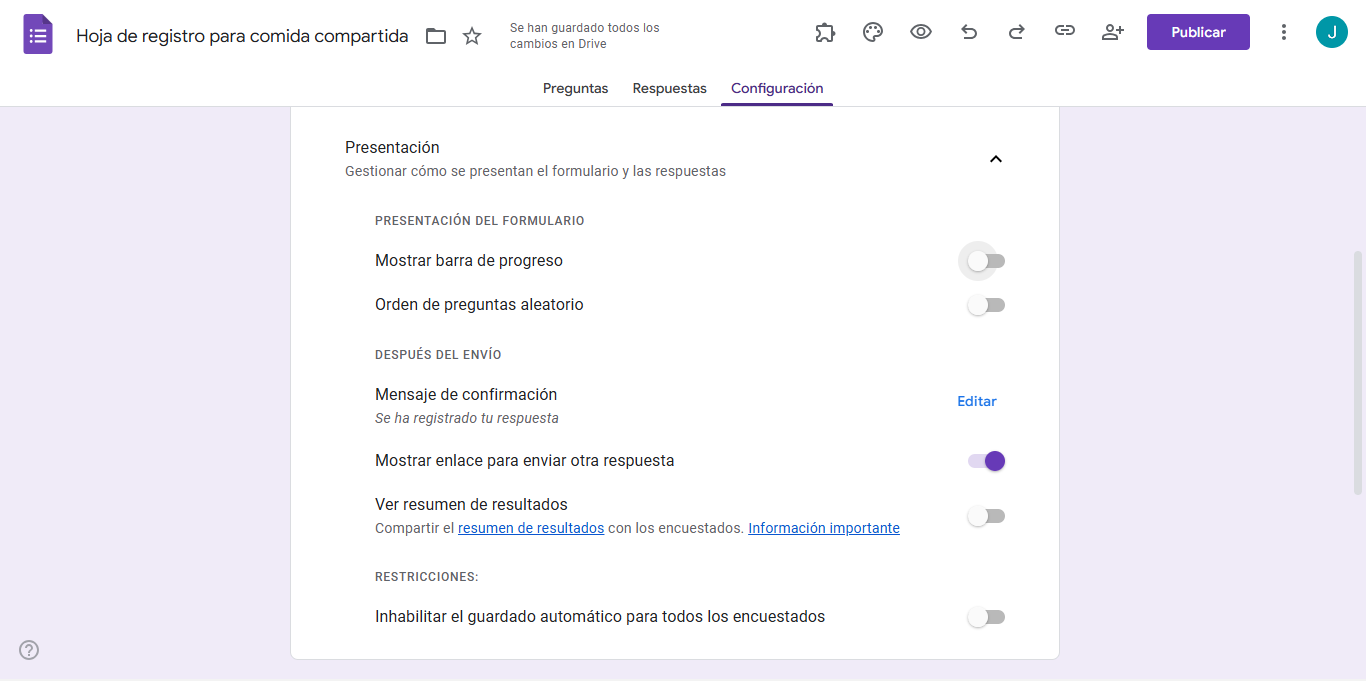The image size is (1366, 681).
Task: Enable Mostrar barra de progreso
Action: pos(984,260)
